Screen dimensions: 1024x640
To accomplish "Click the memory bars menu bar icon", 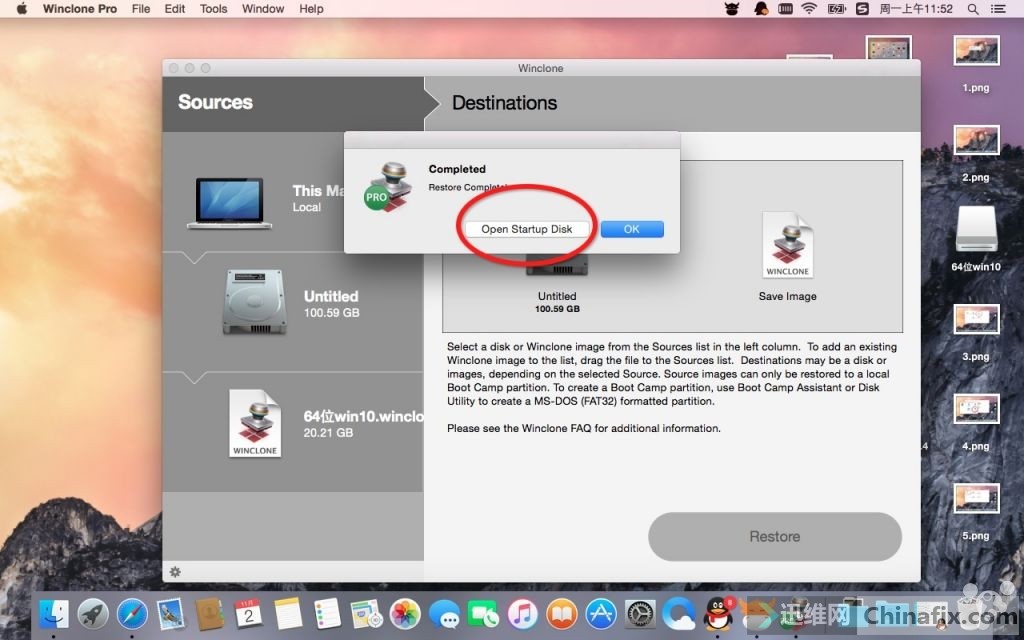I will 786,9.
